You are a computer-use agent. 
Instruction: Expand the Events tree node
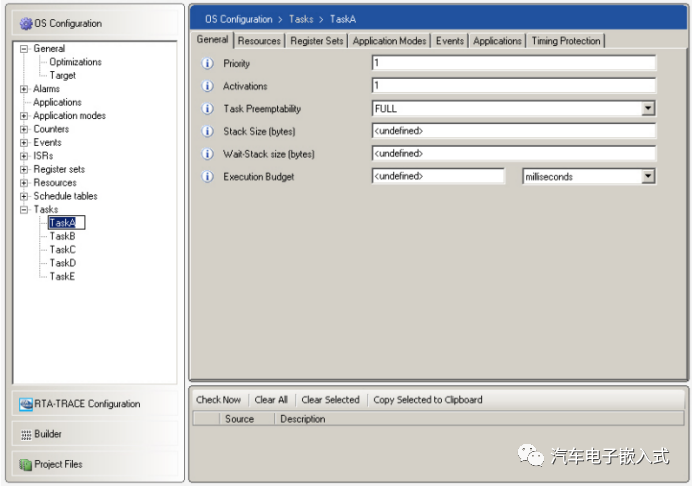tap(24, 143)
